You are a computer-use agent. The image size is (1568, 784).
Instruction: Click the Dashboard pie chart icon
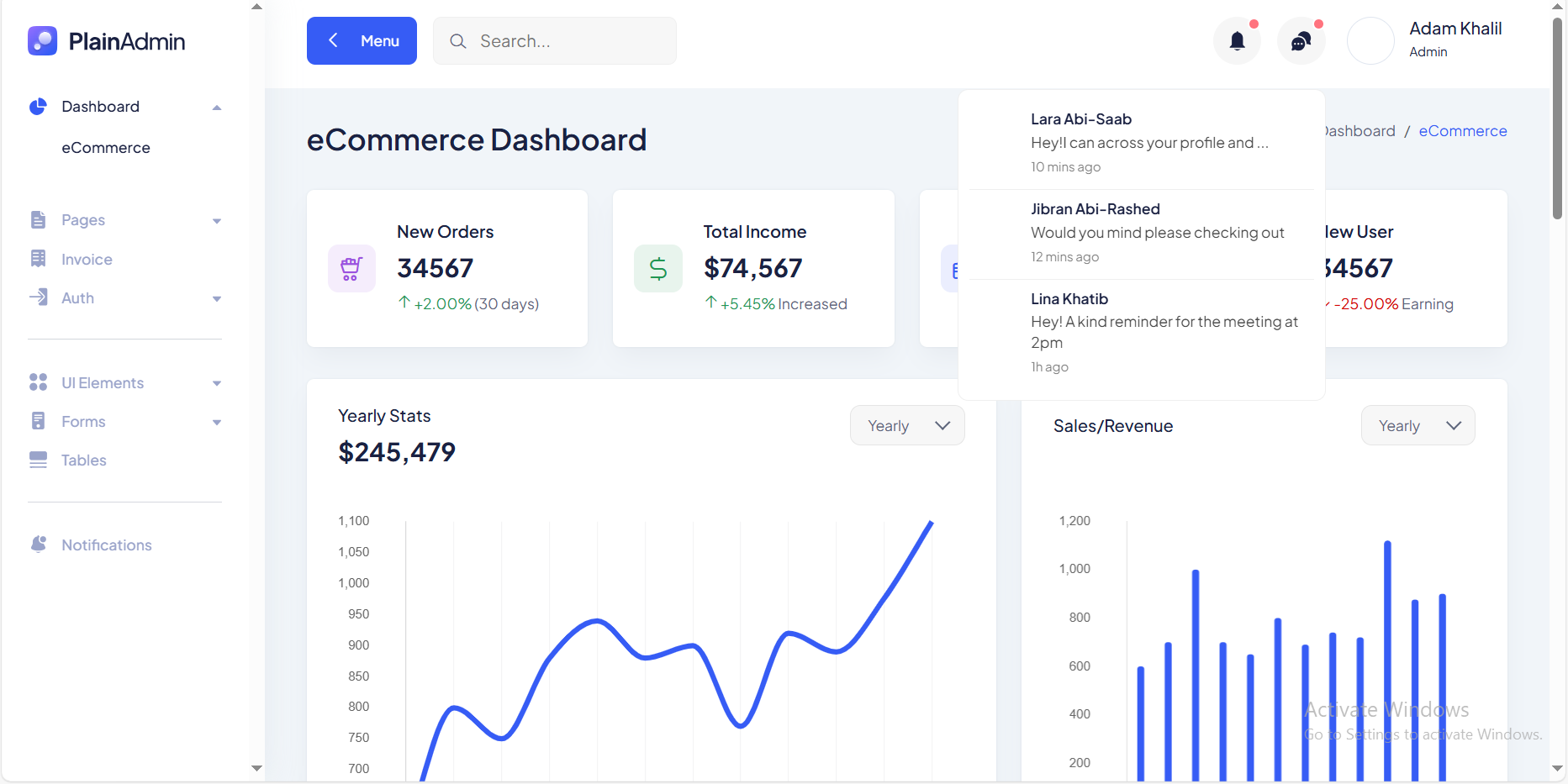tap(38, 107)
